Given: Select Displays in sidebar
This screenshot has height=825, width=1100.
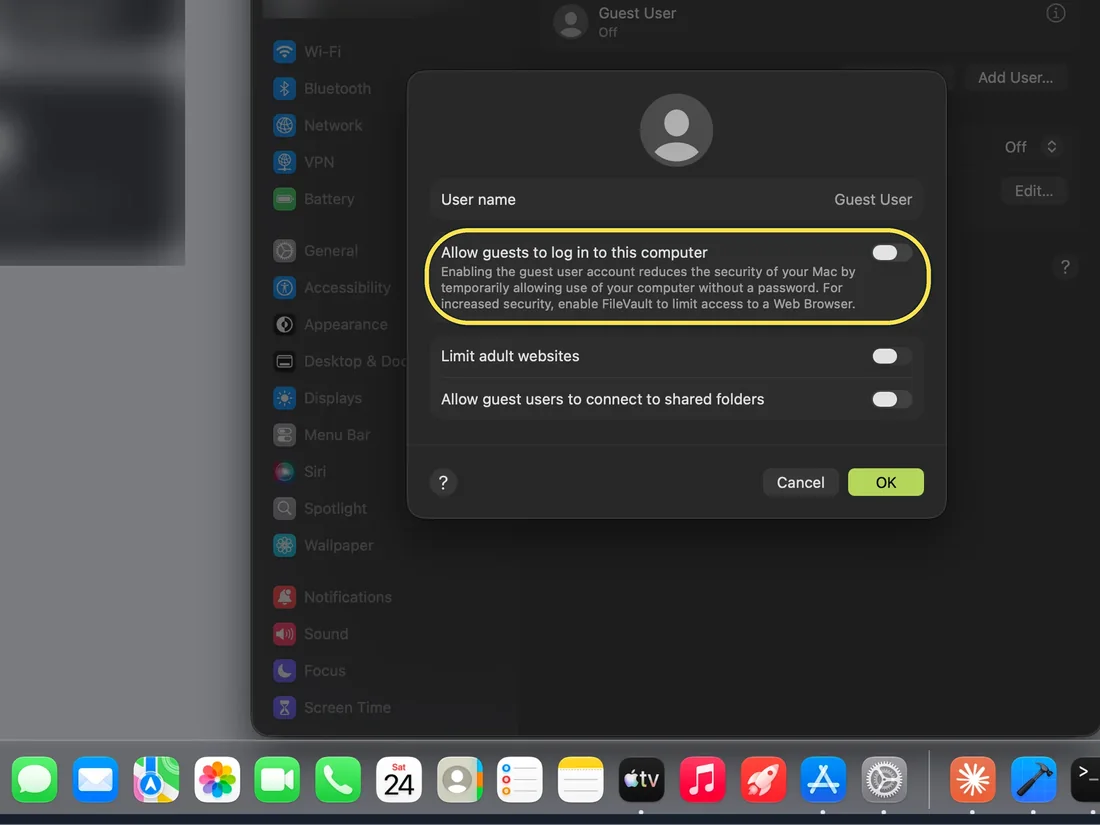Looking at the screenshot, I should click(318, 398).
